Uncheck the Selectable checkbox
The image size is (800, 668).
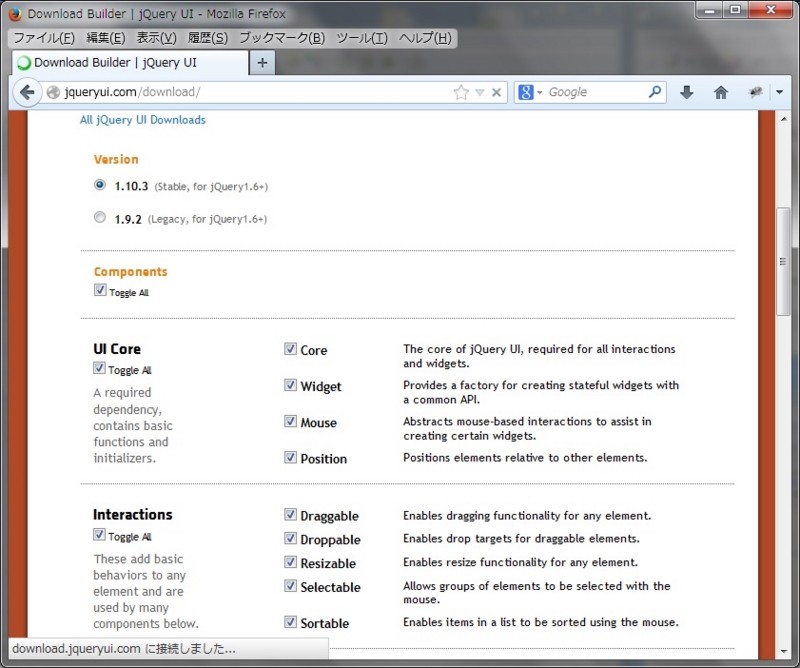[x=290, y=586]
